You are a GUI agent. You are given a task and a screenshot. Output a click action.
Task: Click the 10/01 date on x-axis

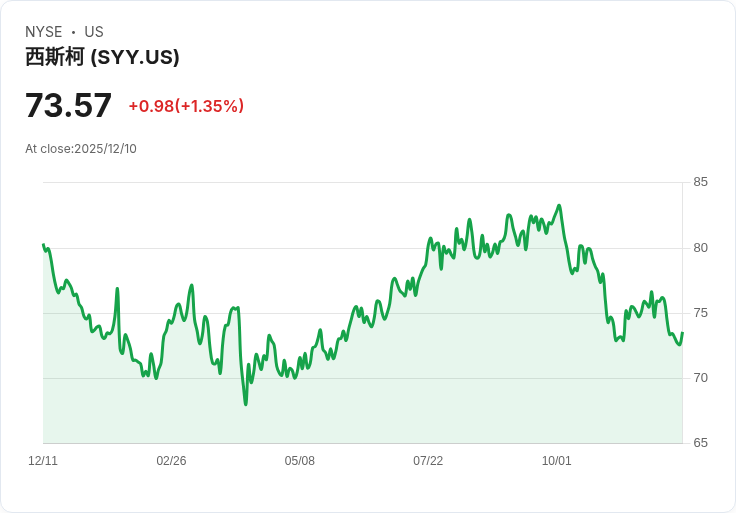point(556,461)
